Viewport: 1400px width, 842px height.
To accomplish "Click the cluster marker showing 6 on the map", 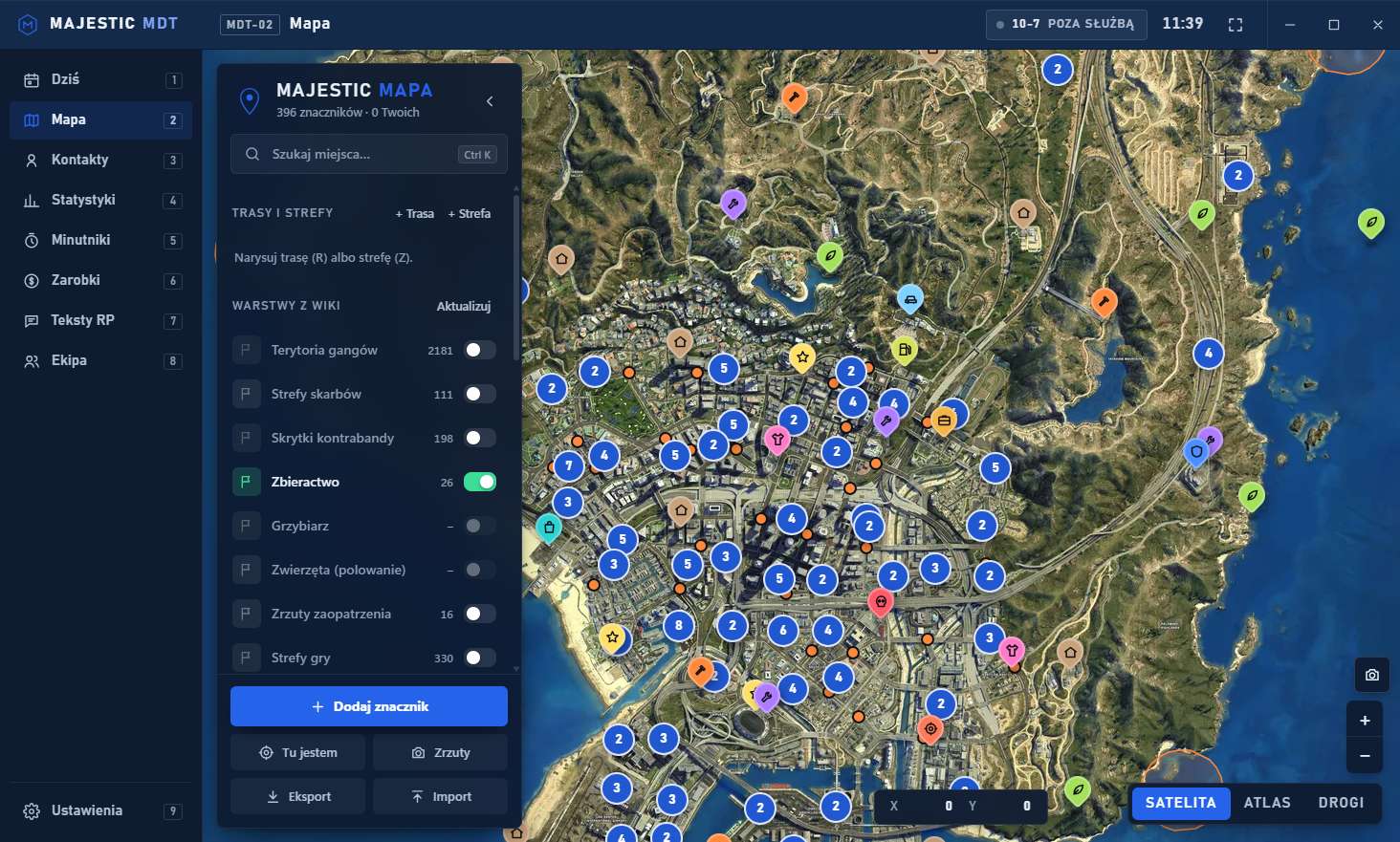I will (x=783, y=630).
